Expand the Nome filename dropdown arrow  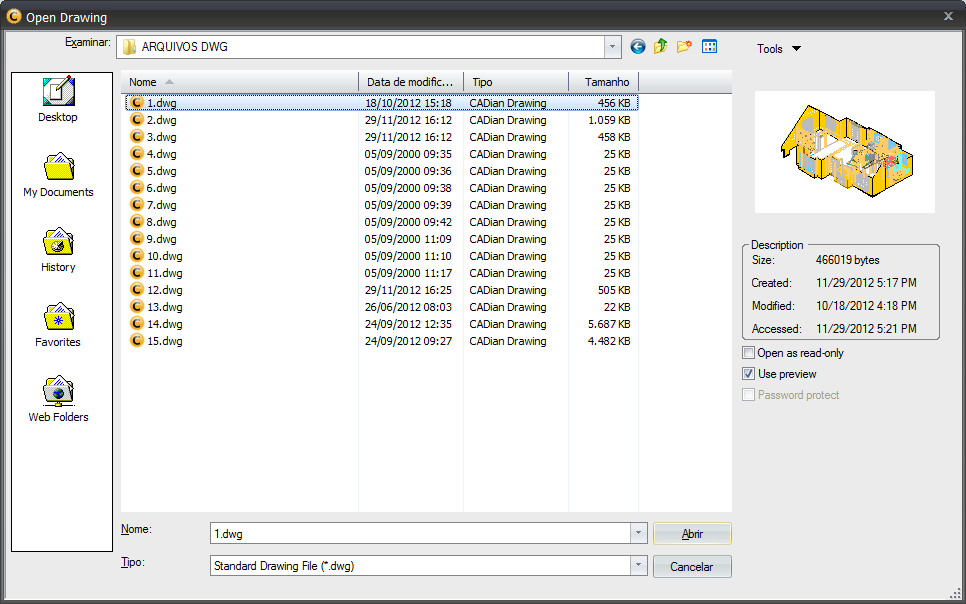(638, 534)
